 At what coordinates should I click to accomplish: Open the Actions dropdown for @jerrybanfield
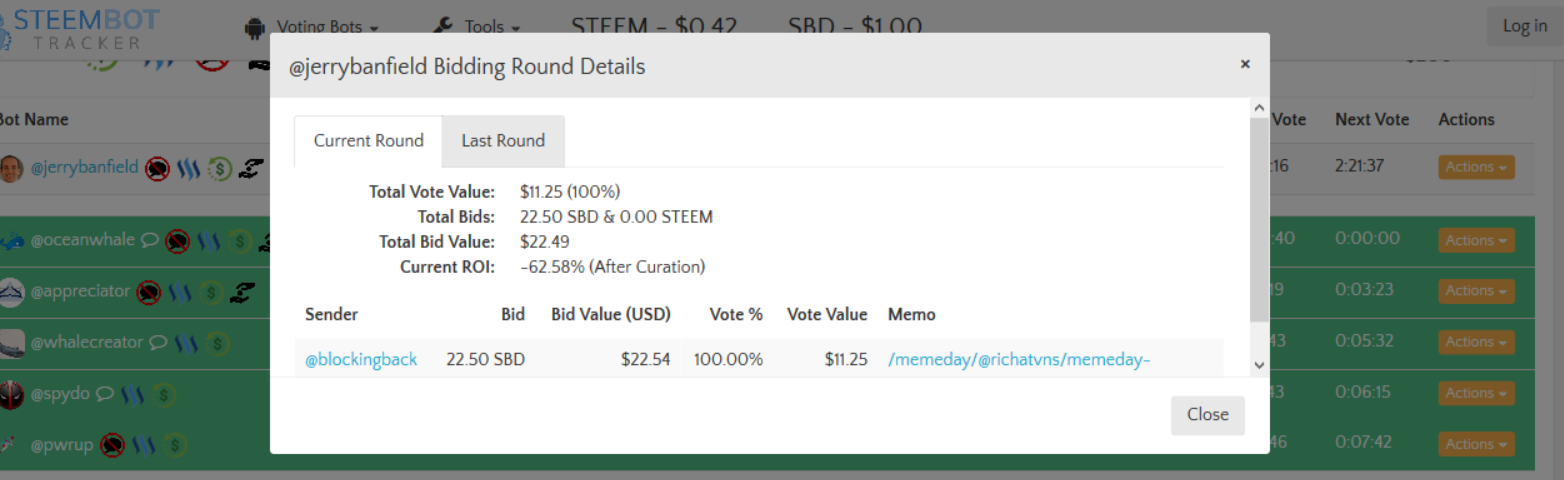(x=1475, y=167)
